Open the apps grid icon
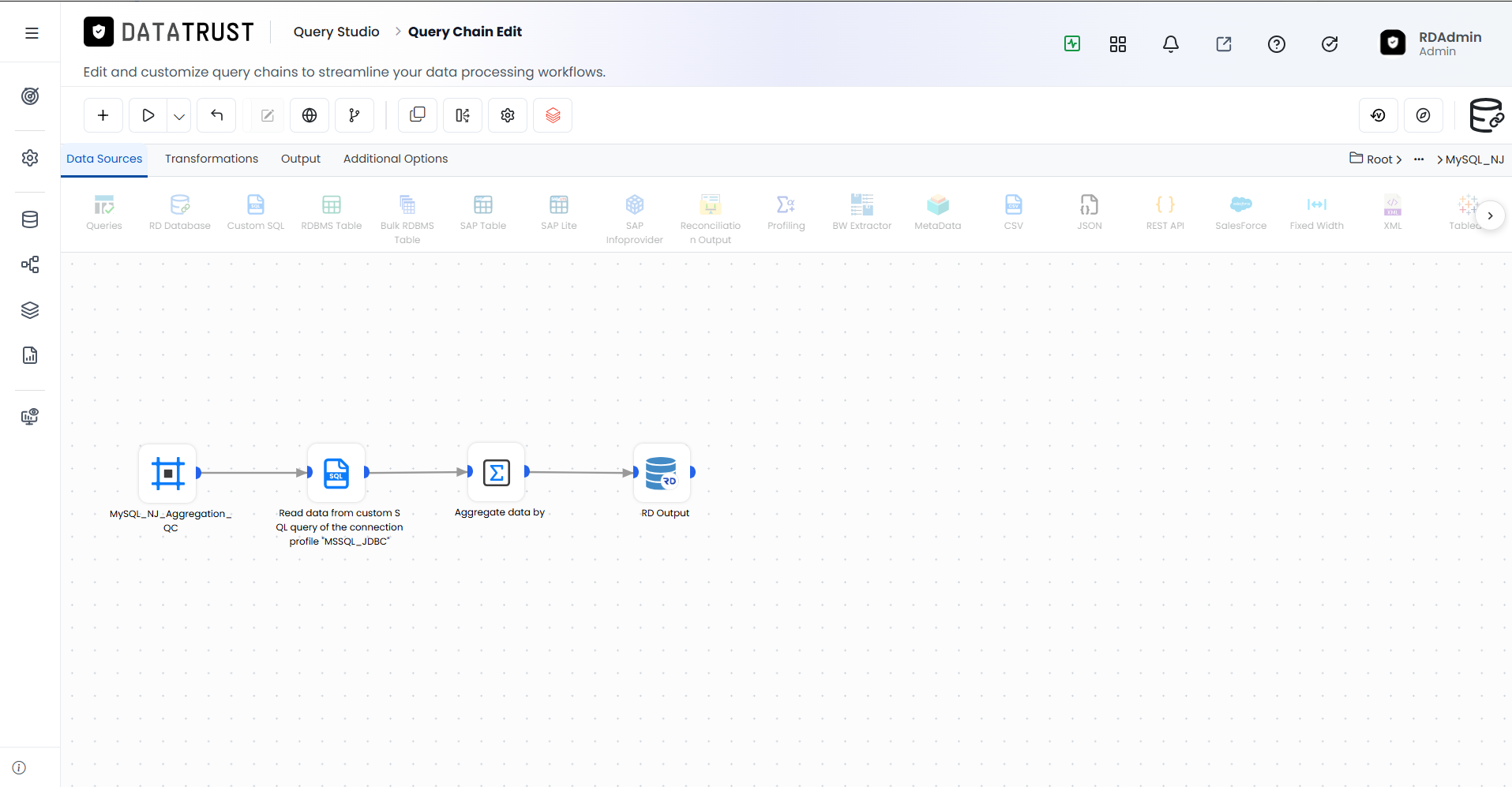The height and width of the screenshot is (787, 1512). tap(1118, 44)
